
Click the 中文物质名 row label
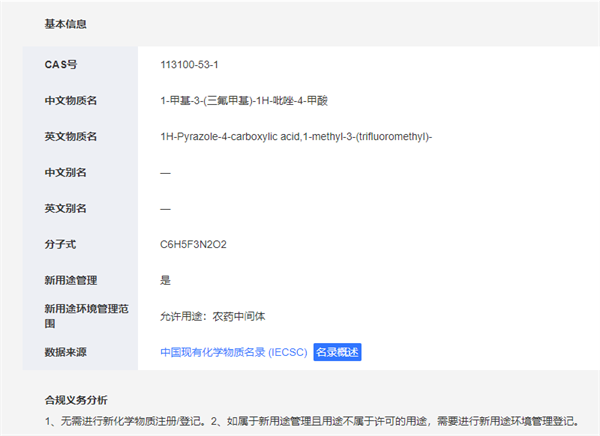[x=71, y=100]
